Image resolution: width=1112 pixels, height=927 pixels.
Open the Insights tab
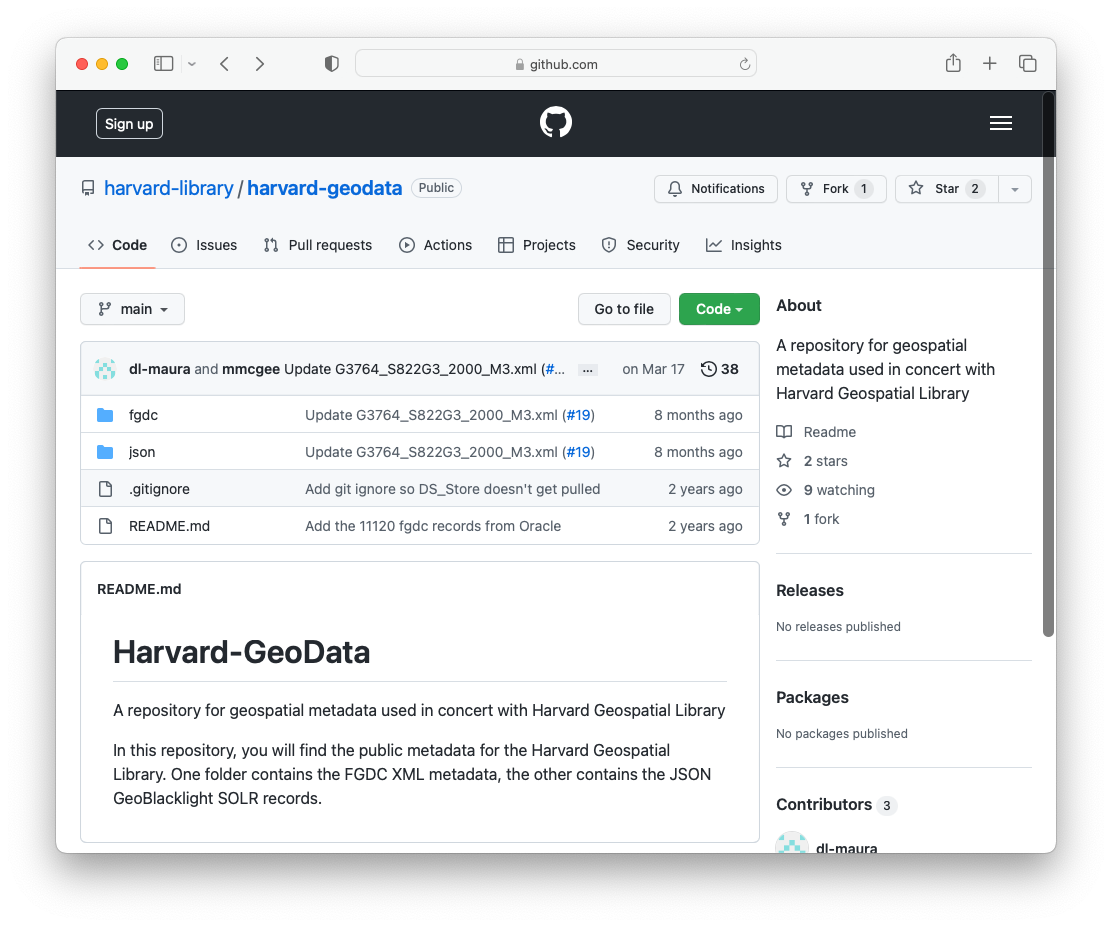744,245
